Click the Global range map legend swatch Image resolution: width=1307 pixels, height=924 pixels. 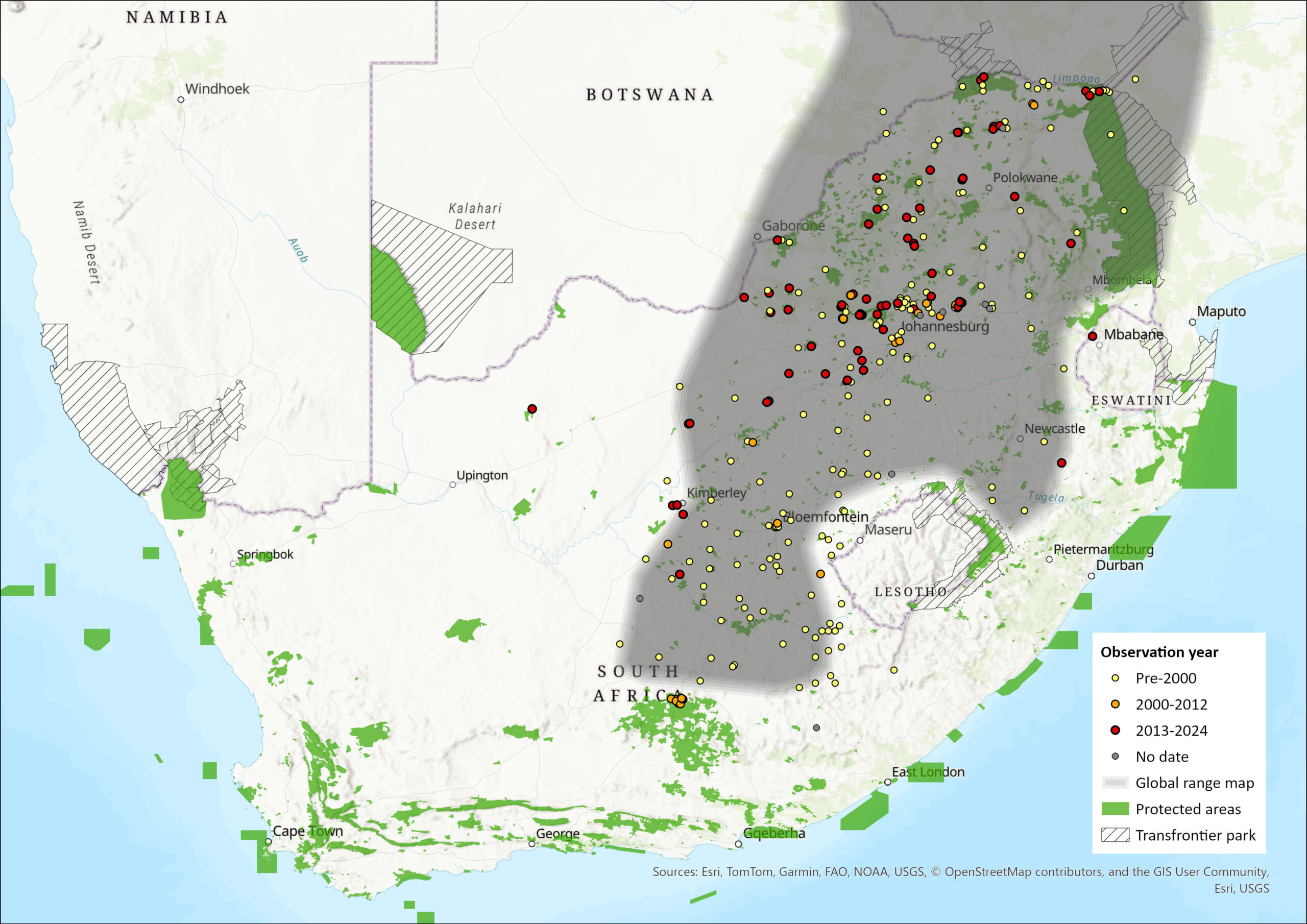(x=1115, y=783)
